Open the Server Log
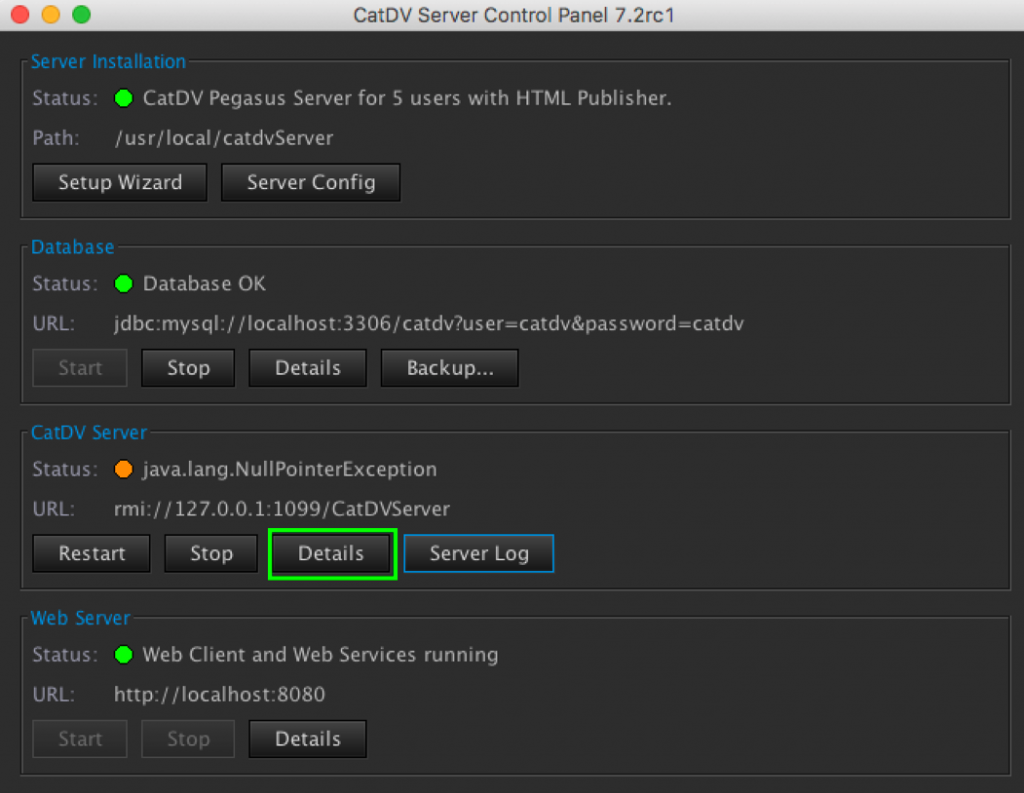Viewport: 1024px width, 793px height. (479, 553)
